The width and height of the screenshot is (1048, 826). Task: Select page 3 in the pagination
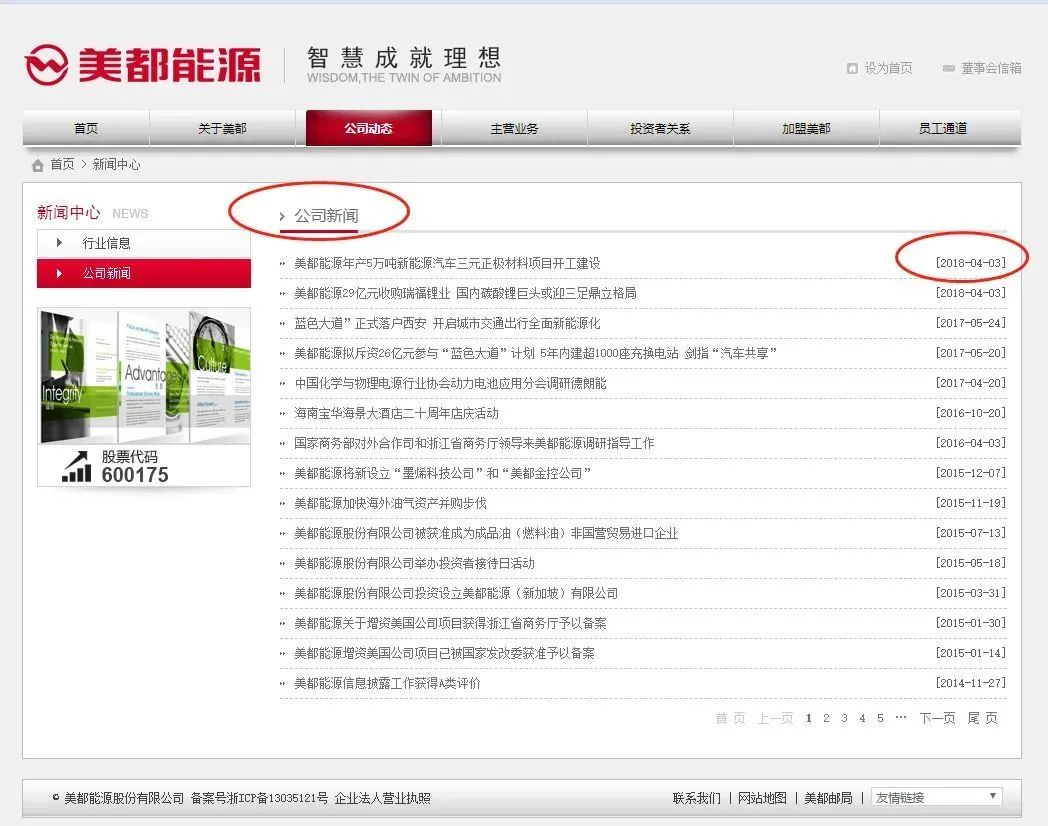(844, 718)
